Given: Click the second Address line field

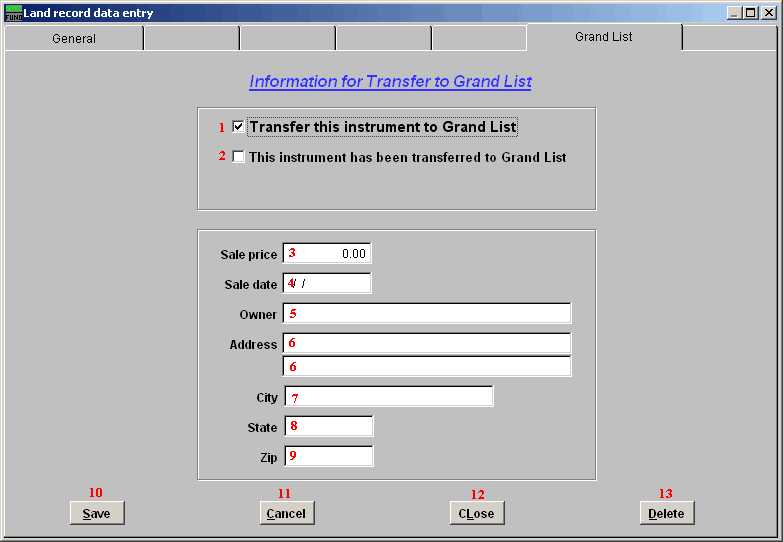Looking at the screenshot, I should [x=428, y=366].
